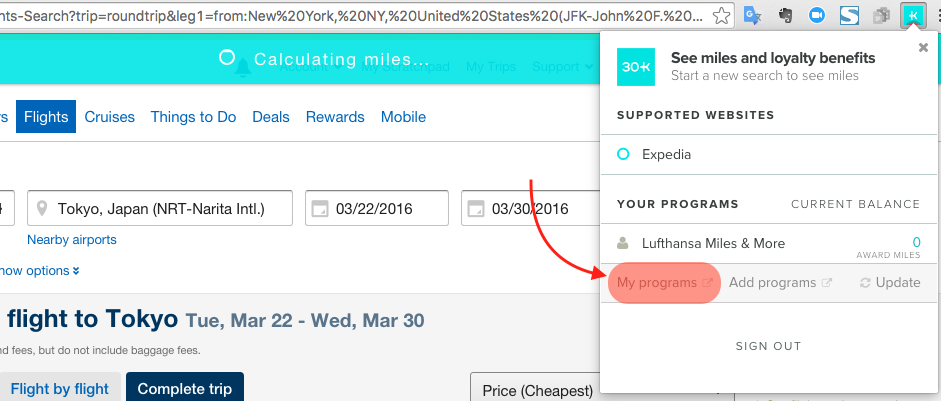
Task: Click the blue video camera extension icon
Action: tap(817, 16)
